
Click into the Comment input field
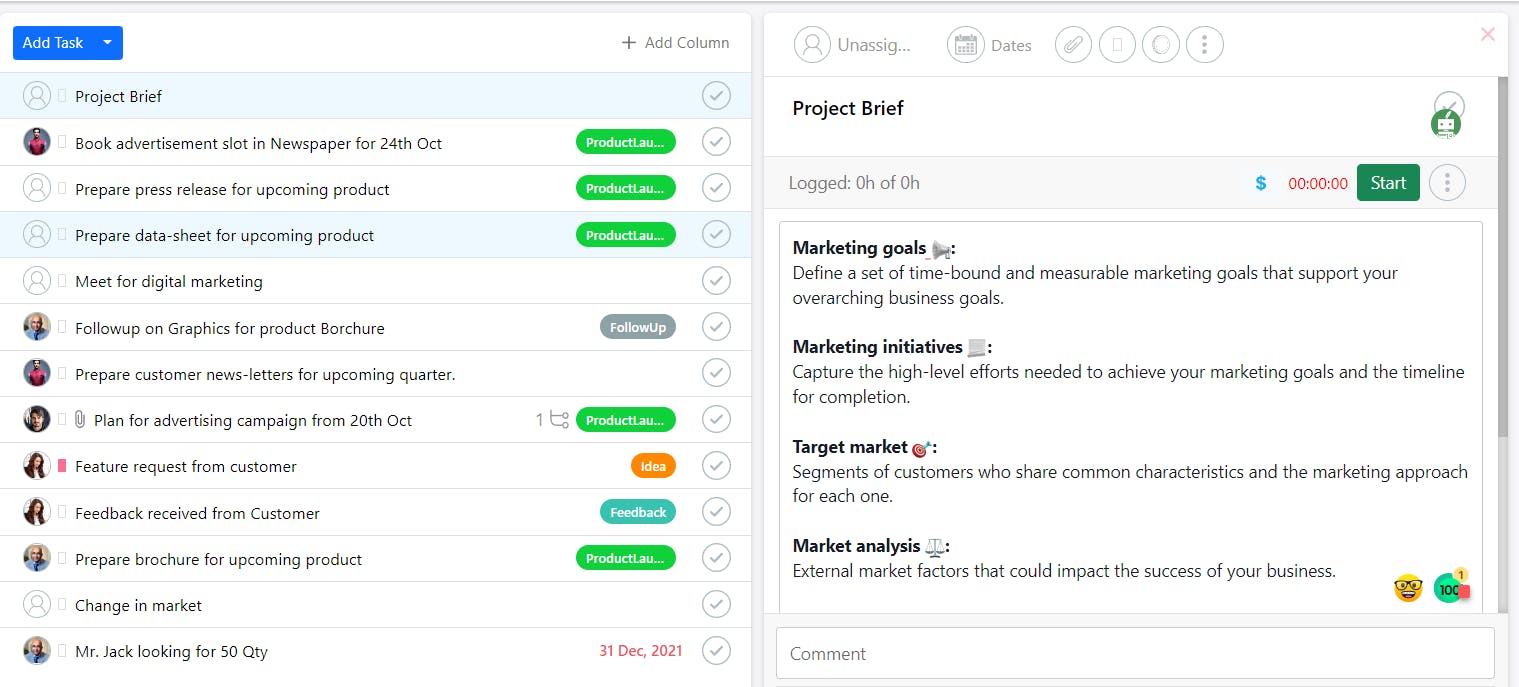pyautogui.click(x=1135, y=654)
